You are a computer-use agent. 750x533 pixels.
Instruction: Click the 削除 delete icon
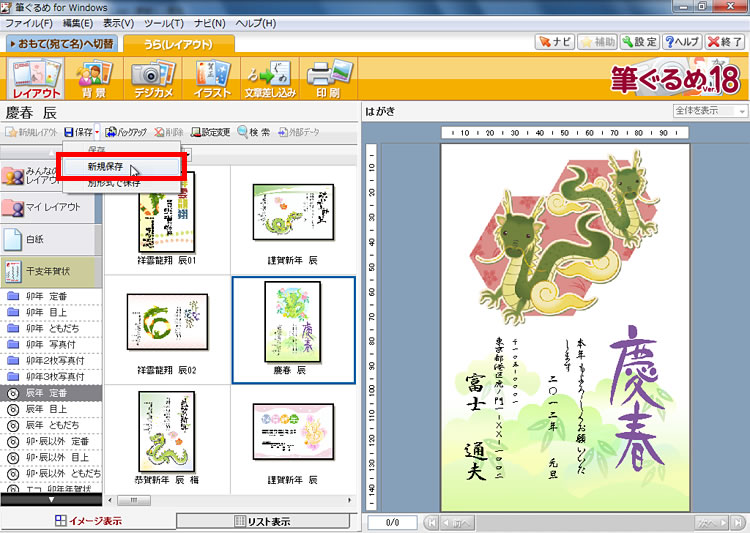click(169, 132)
